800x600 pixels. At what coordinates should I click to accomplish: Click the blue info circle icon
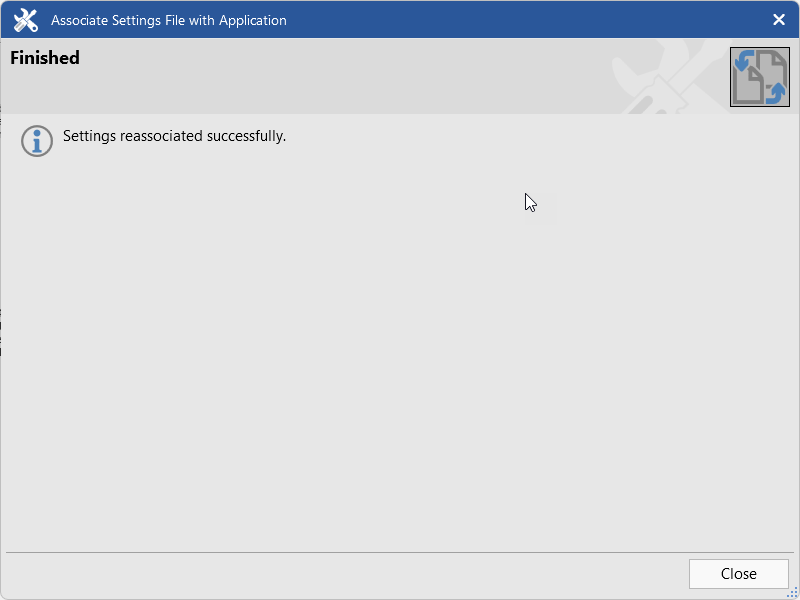(x=37, y=141)
